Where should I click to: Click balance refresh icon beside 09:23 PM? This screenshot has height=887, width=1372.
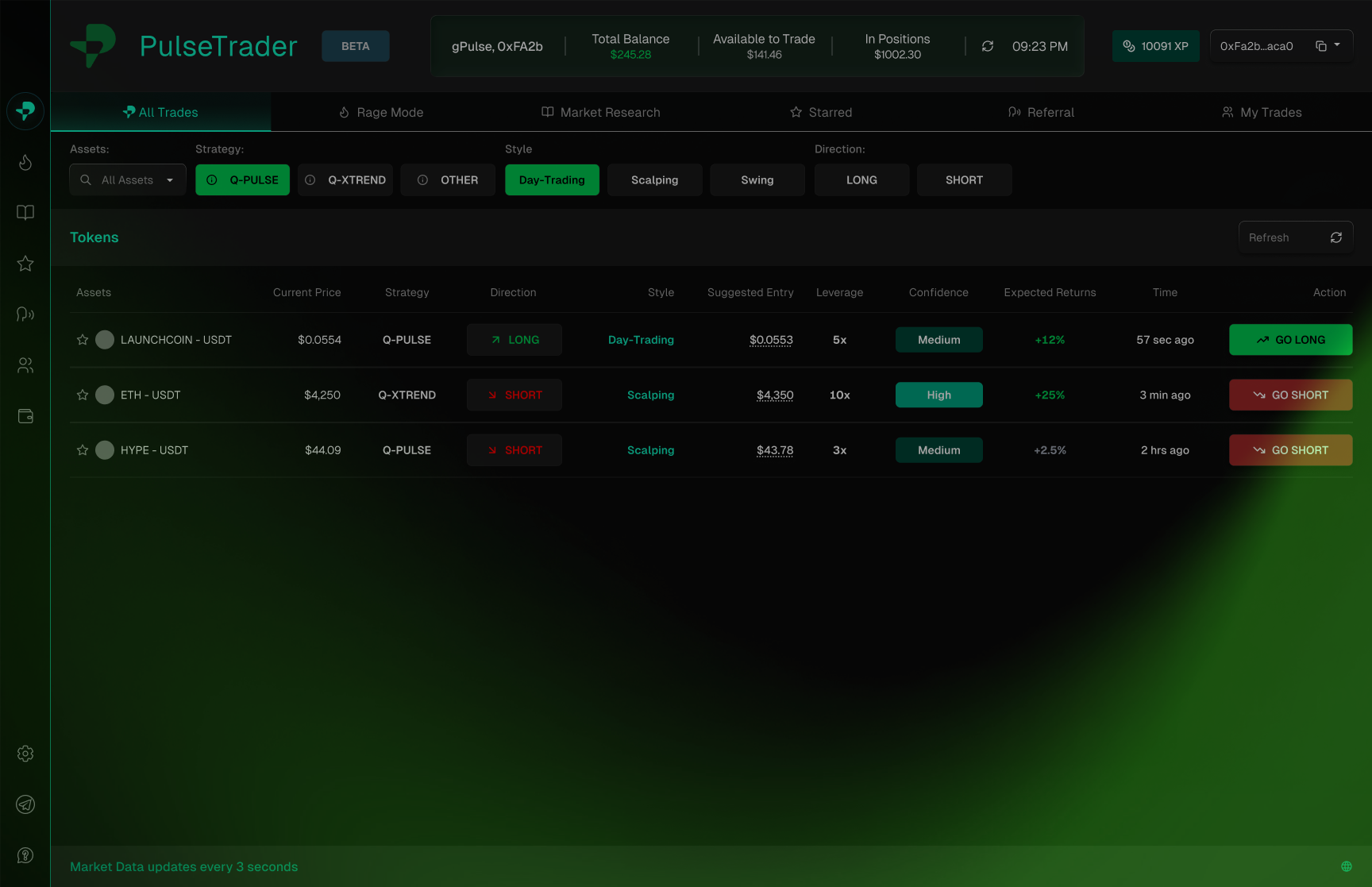pyautogui.click(x=988, y=47)
